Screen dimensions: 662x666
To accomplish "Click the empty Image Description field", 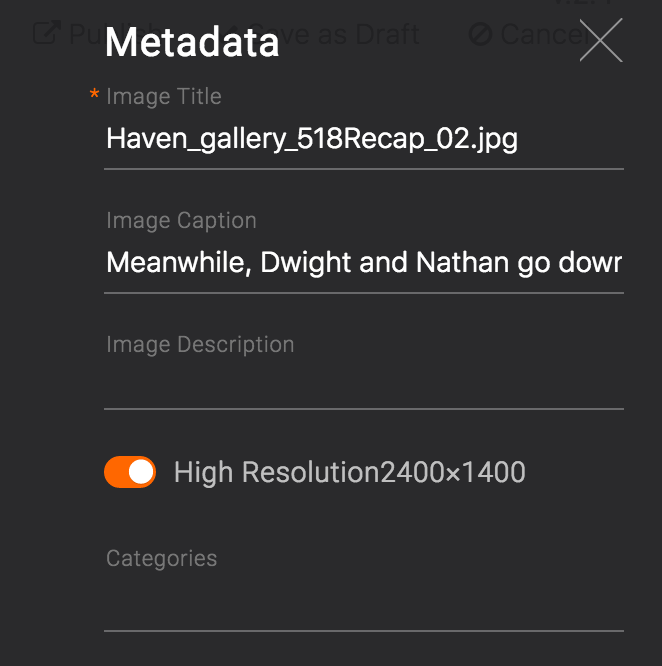I will [363, 387].
